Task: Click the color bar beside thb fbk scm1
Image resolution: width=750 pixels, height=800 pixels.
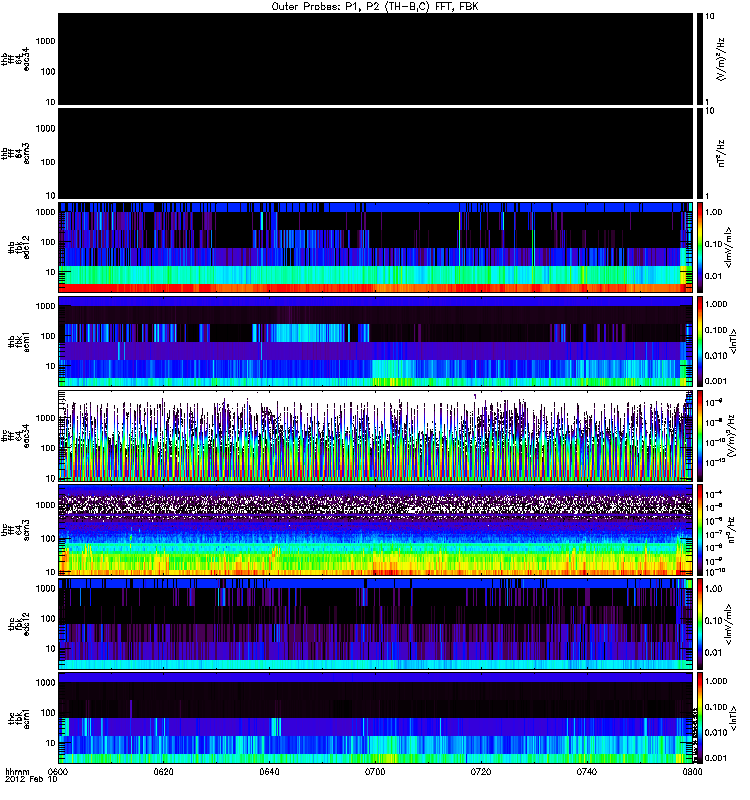Action: pos(700,340)
